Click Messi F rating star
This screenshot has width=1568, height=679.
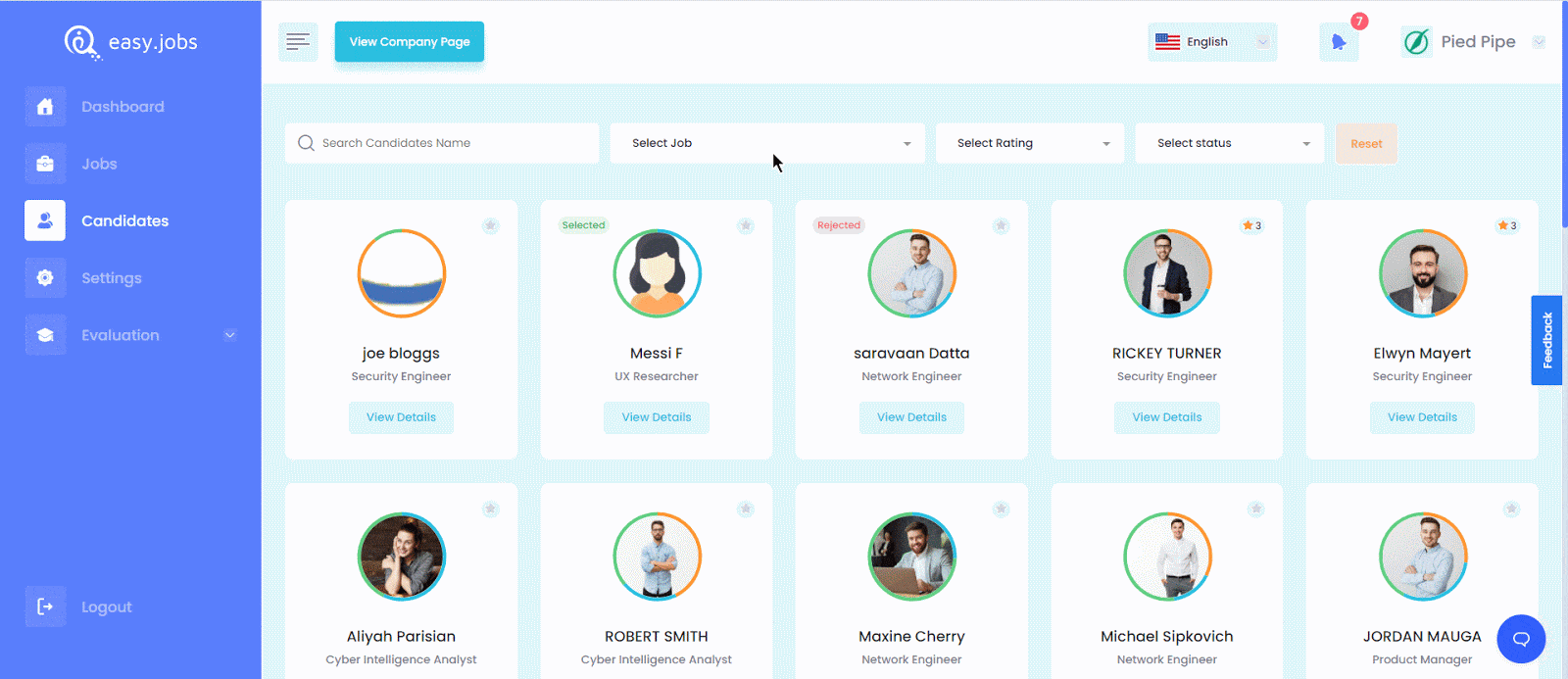pyautogui.click(x=746, y=226)
